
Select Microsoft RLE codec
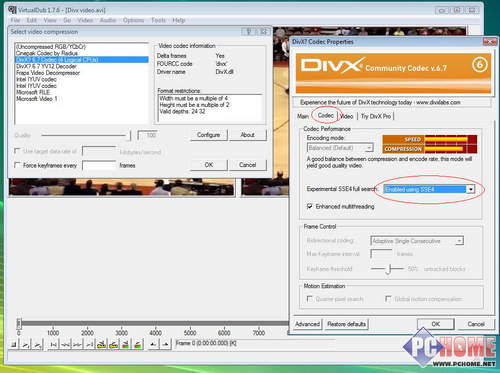[82, 92]
